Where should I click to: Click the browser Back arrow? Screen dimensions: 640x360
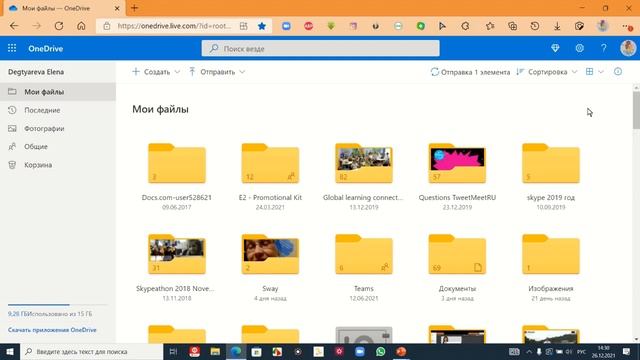14,26
